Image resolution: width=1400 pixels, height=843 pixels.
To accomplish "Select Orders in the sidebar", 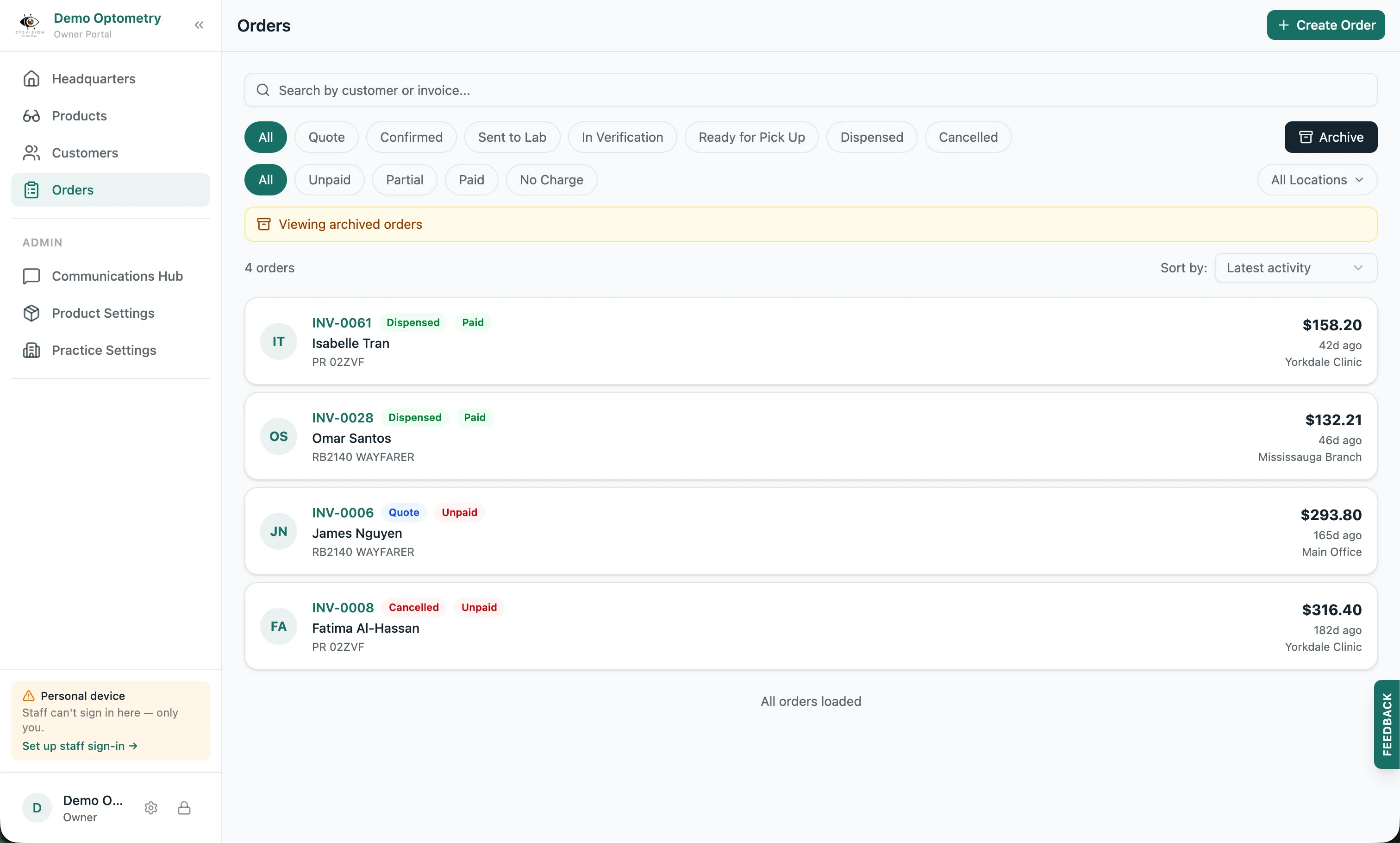I will (x=111, y=190).
